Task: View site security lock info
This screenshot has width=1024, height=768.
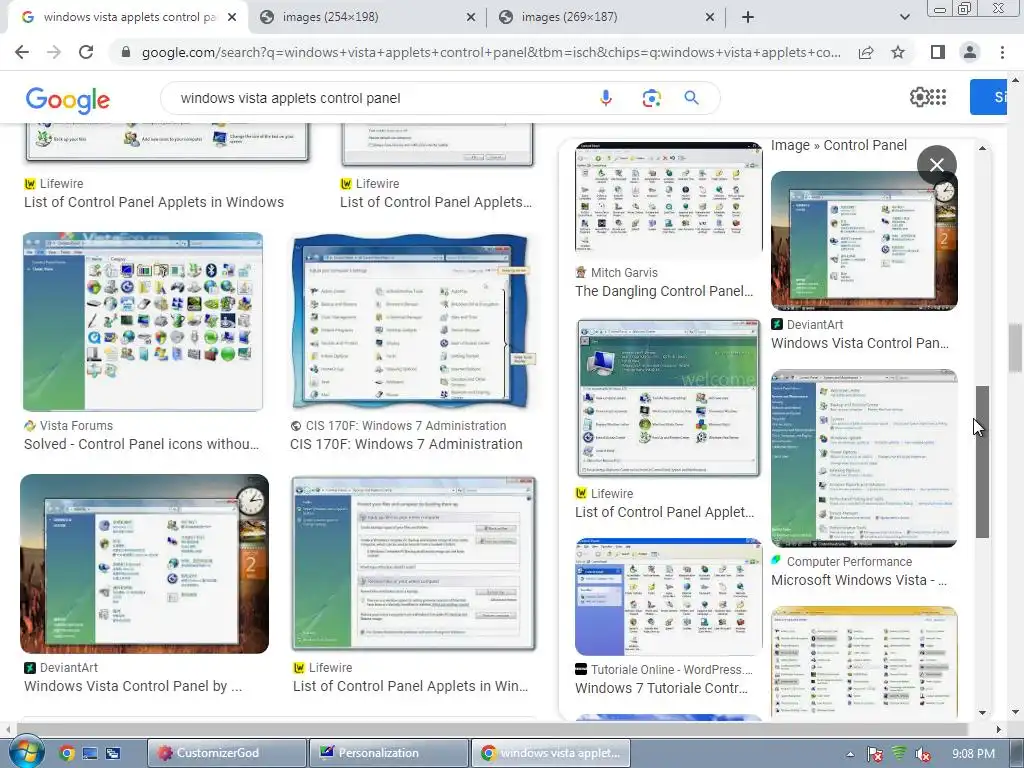Action: [126, 52]
